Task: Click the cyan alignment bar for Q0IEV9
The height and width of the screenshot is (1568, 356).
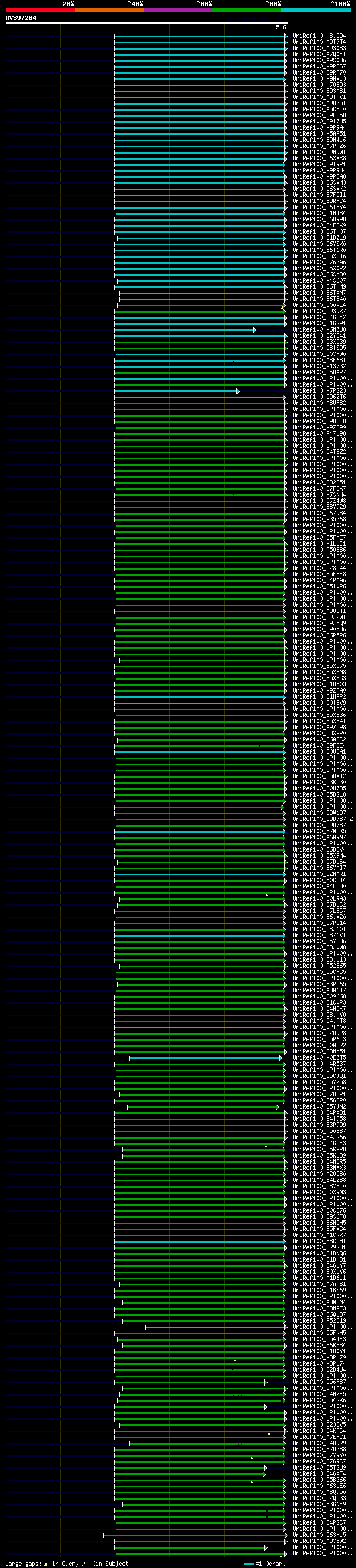Action: (x=200, y=703)
